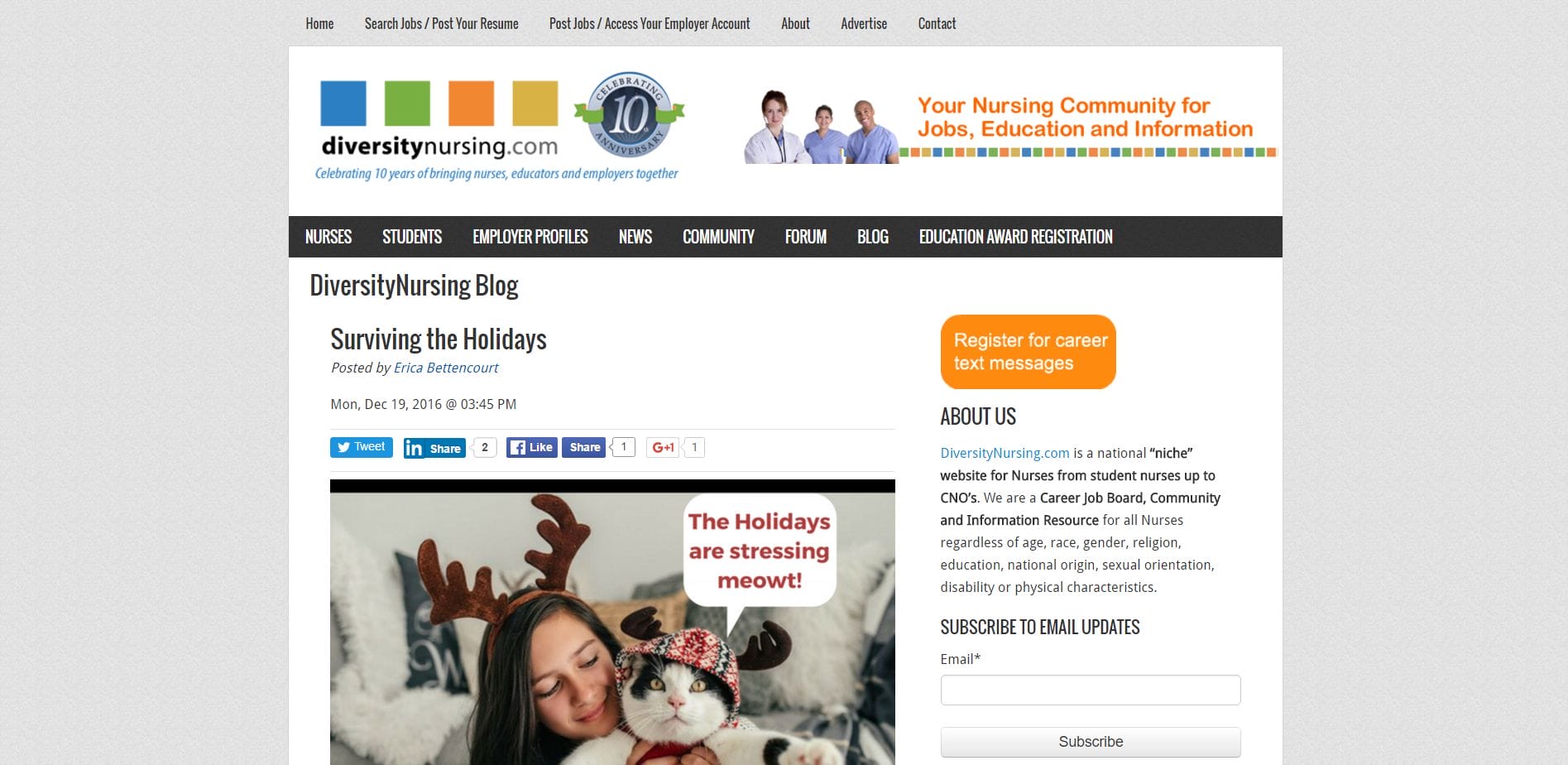Click the LinkedIn share count bubble
Screen dimensions: 1568x765
tap(485, 447)
